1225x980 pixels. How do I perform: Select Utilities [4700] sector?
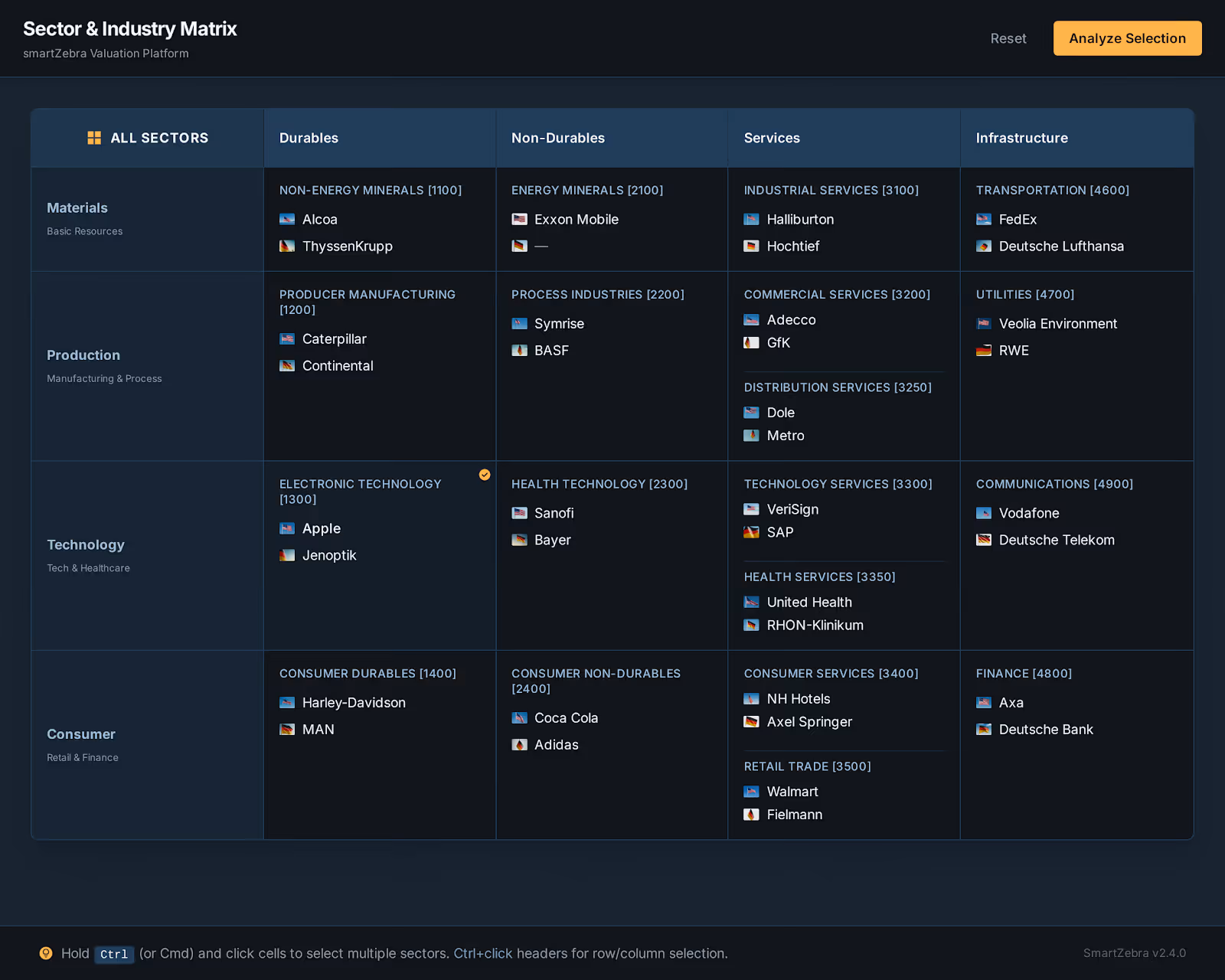point(1077,366)
